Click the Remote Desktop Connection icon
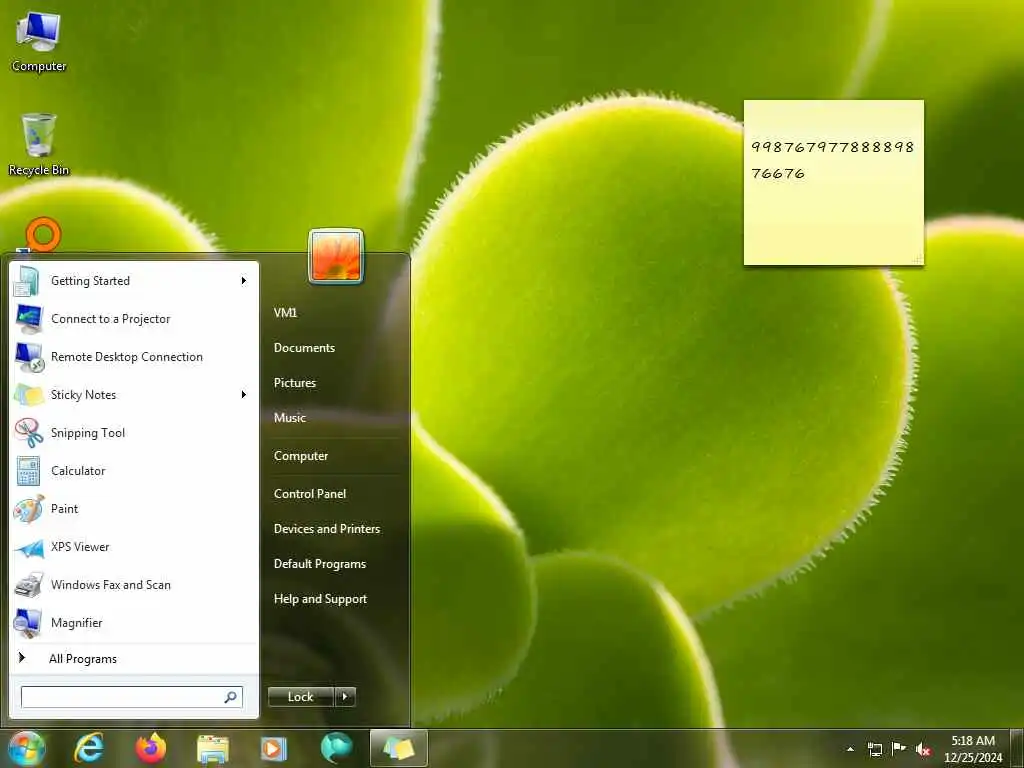1024x768 pixels. [x=29, y=357]
